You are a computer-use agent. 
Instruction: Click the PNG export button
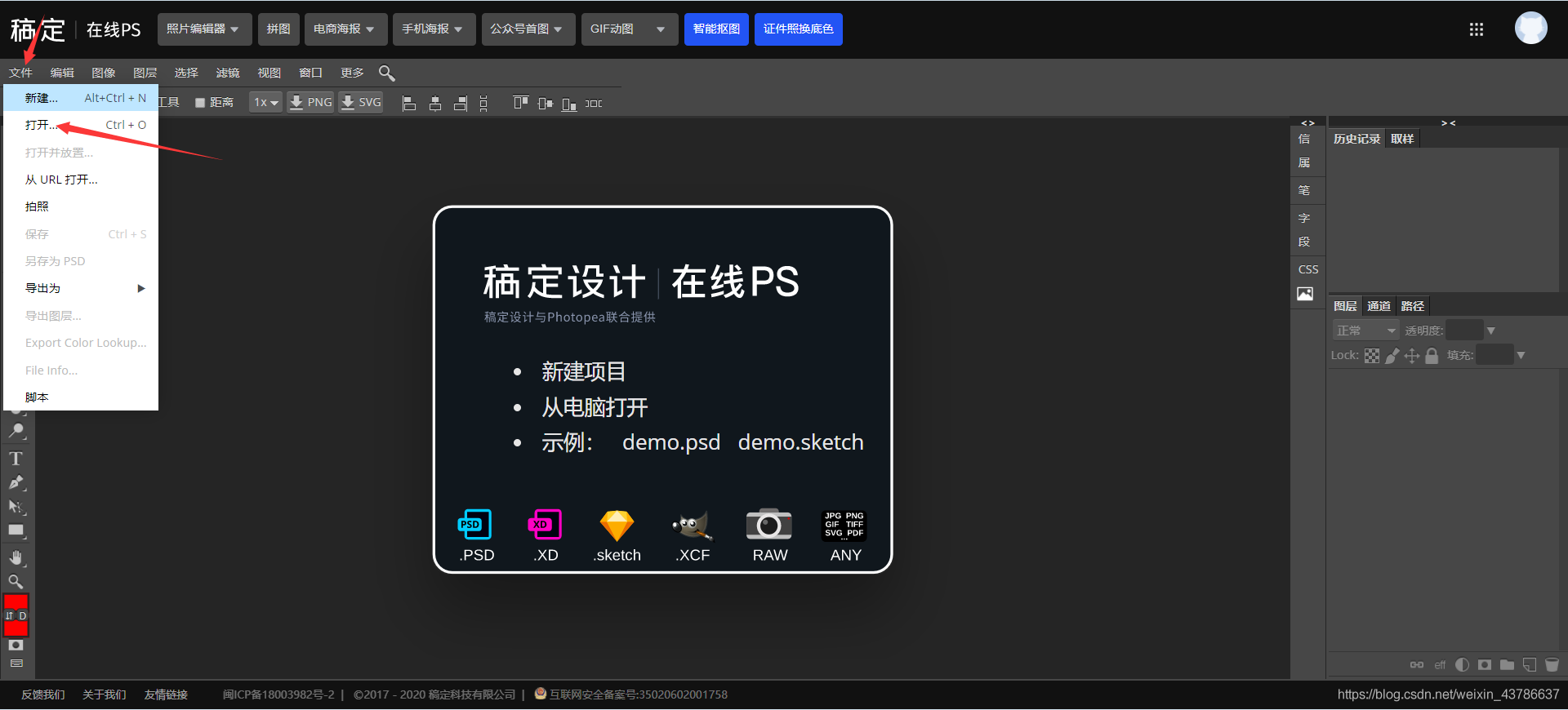[x=310, y=103]
